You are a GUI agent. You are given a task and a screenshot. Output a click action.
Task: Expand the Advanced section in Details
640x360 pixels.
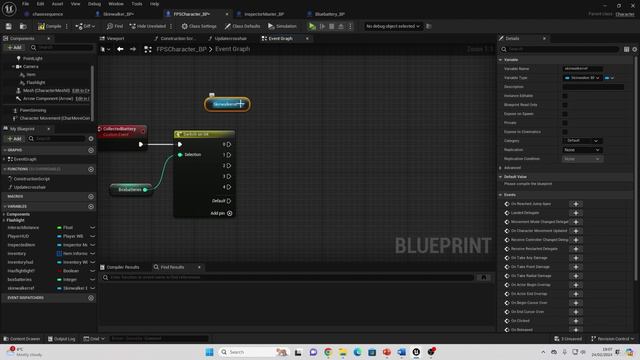point(500,168)
